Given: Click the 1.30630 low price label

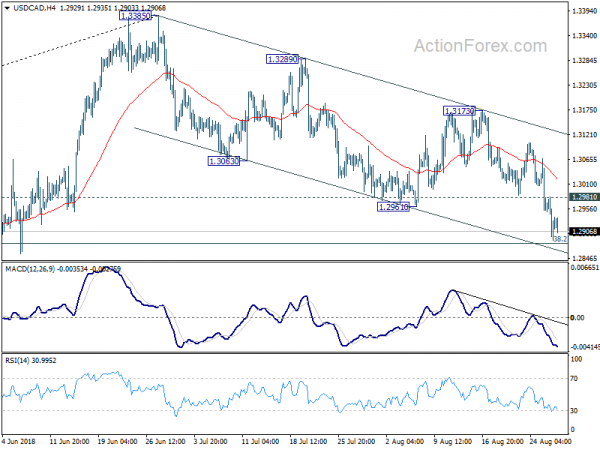Looking at the screenshot, I should [x=225, y=161].
